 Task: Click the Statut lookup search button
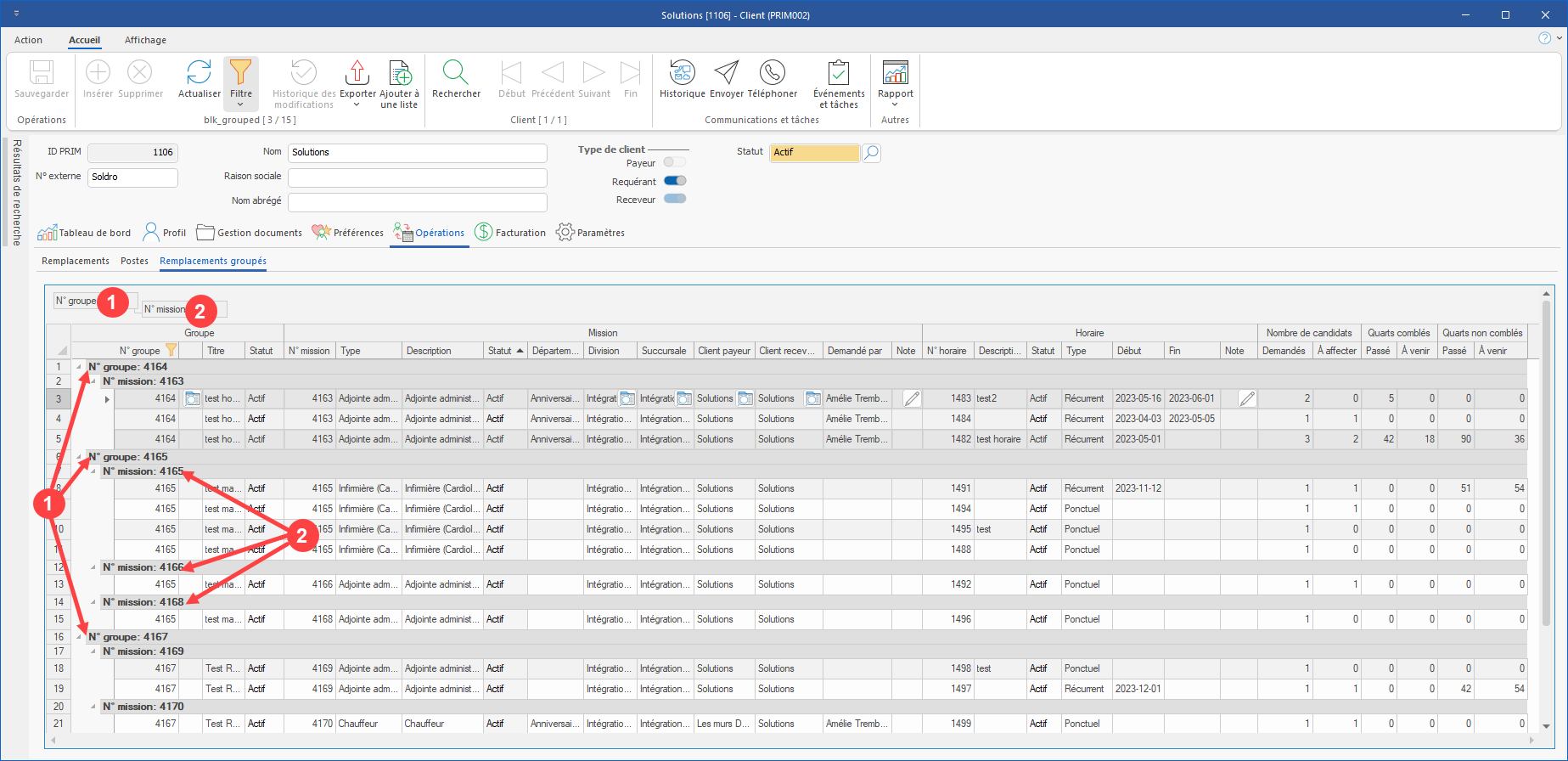click(x=871, y=153)
